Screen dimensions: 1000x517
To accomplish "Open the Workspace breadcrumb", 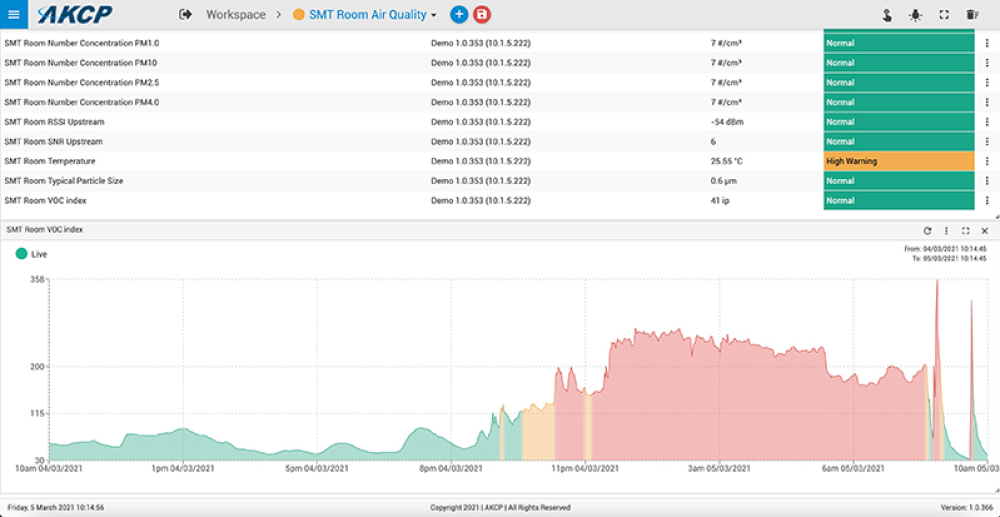I will (235, 14).
